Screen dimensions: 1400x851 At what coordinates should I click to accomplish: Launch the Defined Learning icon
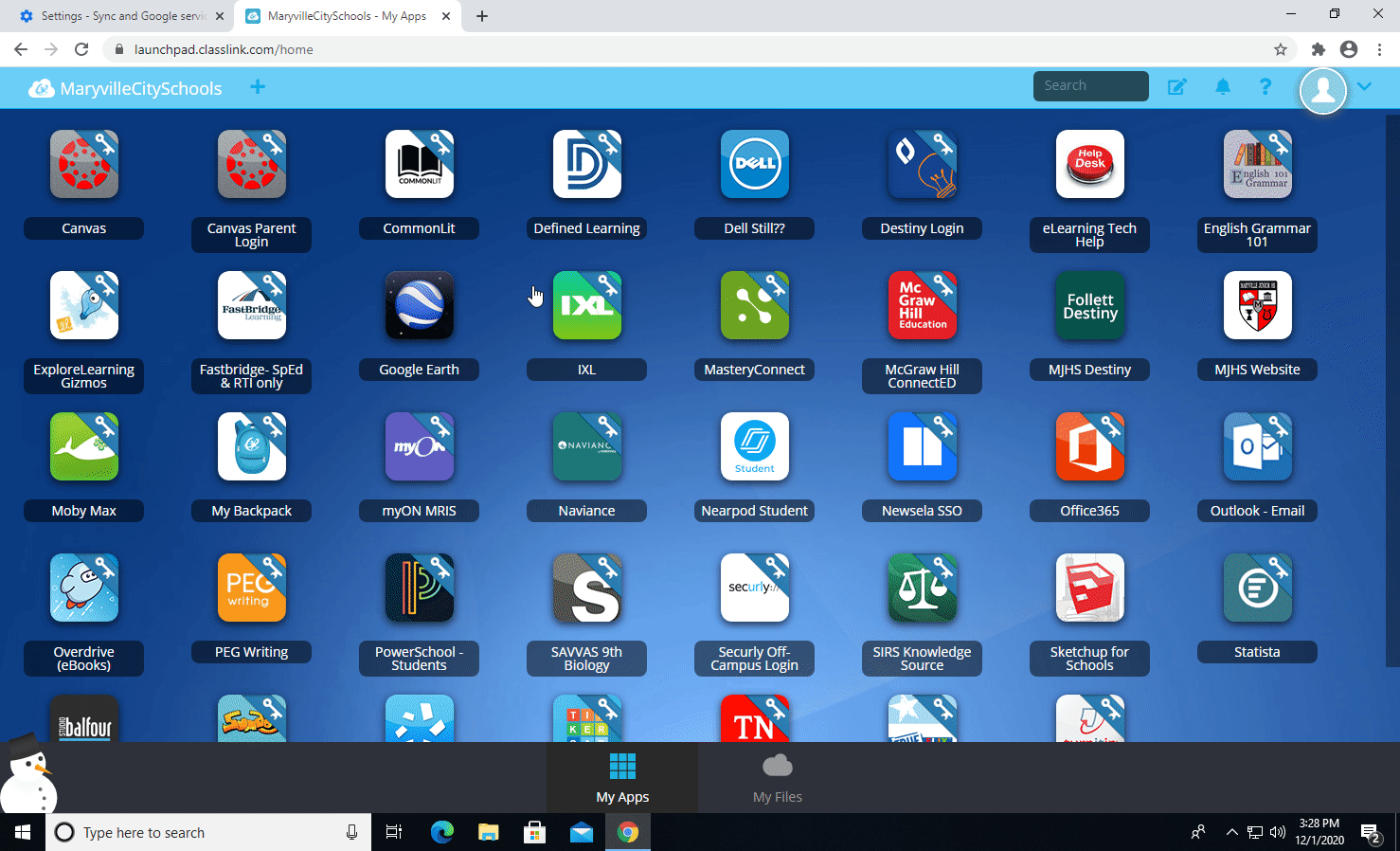(x=587, y=164)
